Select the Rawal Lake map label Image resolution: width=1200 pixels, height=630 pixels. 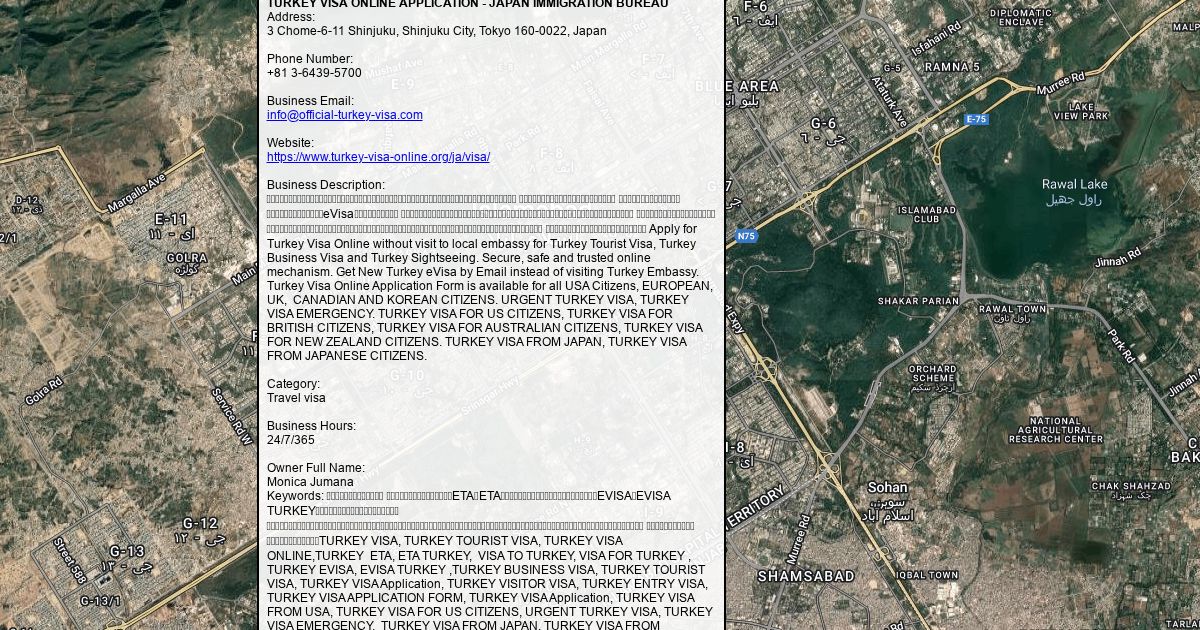tap(1074, 184)
